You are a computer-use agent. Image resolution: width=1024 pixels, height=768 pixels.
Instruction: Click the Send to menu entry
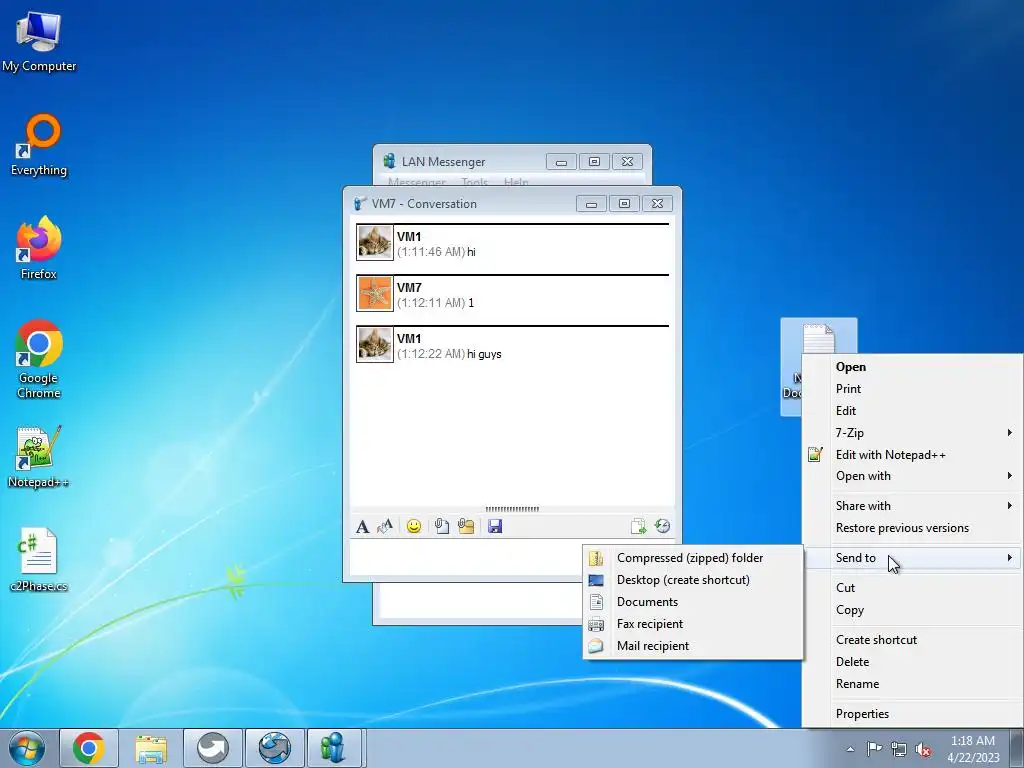pos(912,558)
